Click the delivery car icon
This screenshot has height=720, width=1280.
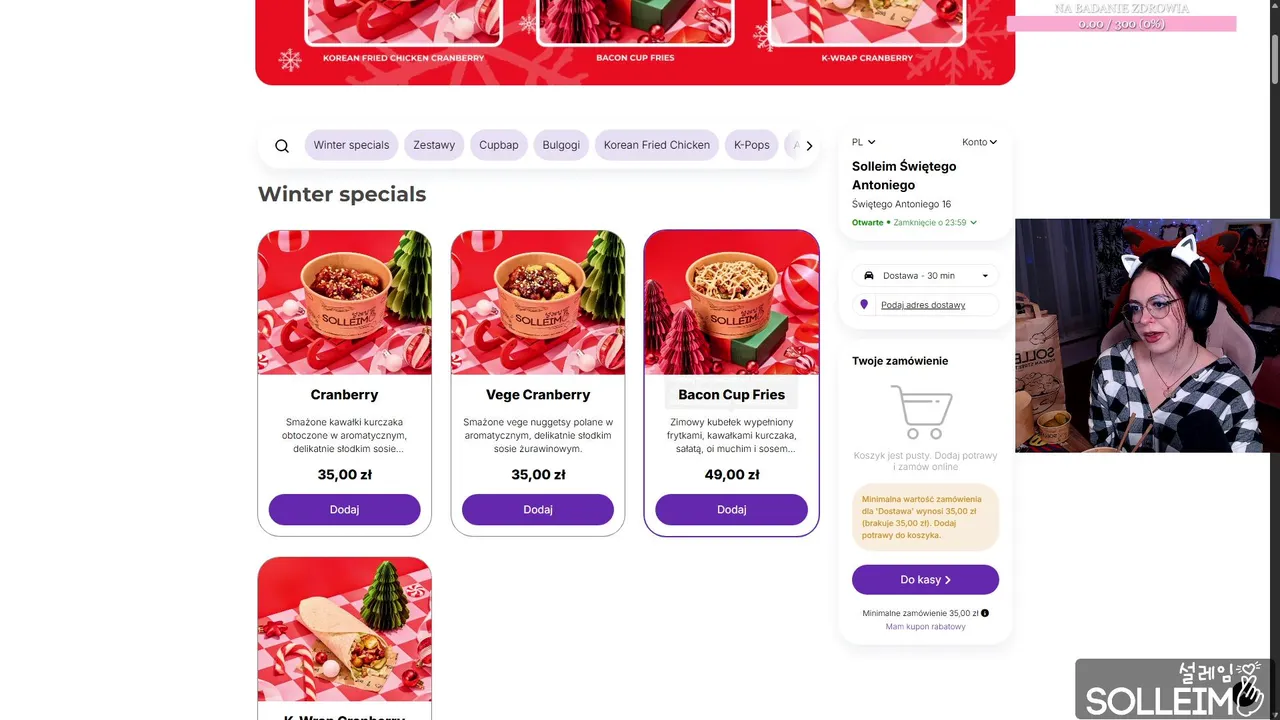tap(868, 275)
